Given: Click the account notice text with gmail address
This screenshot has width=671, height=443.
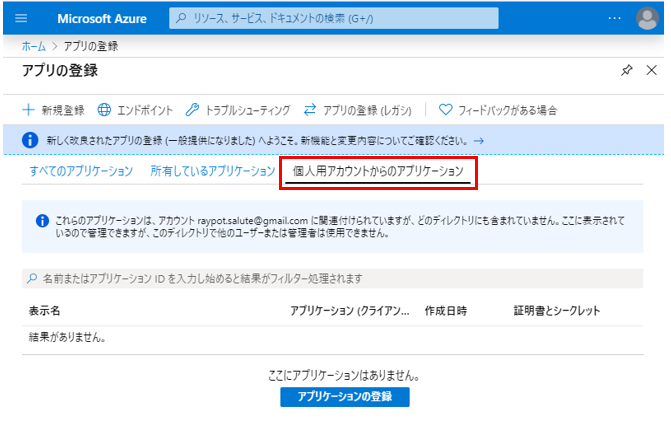Looking at the screenshot, I should pos(340,227).
